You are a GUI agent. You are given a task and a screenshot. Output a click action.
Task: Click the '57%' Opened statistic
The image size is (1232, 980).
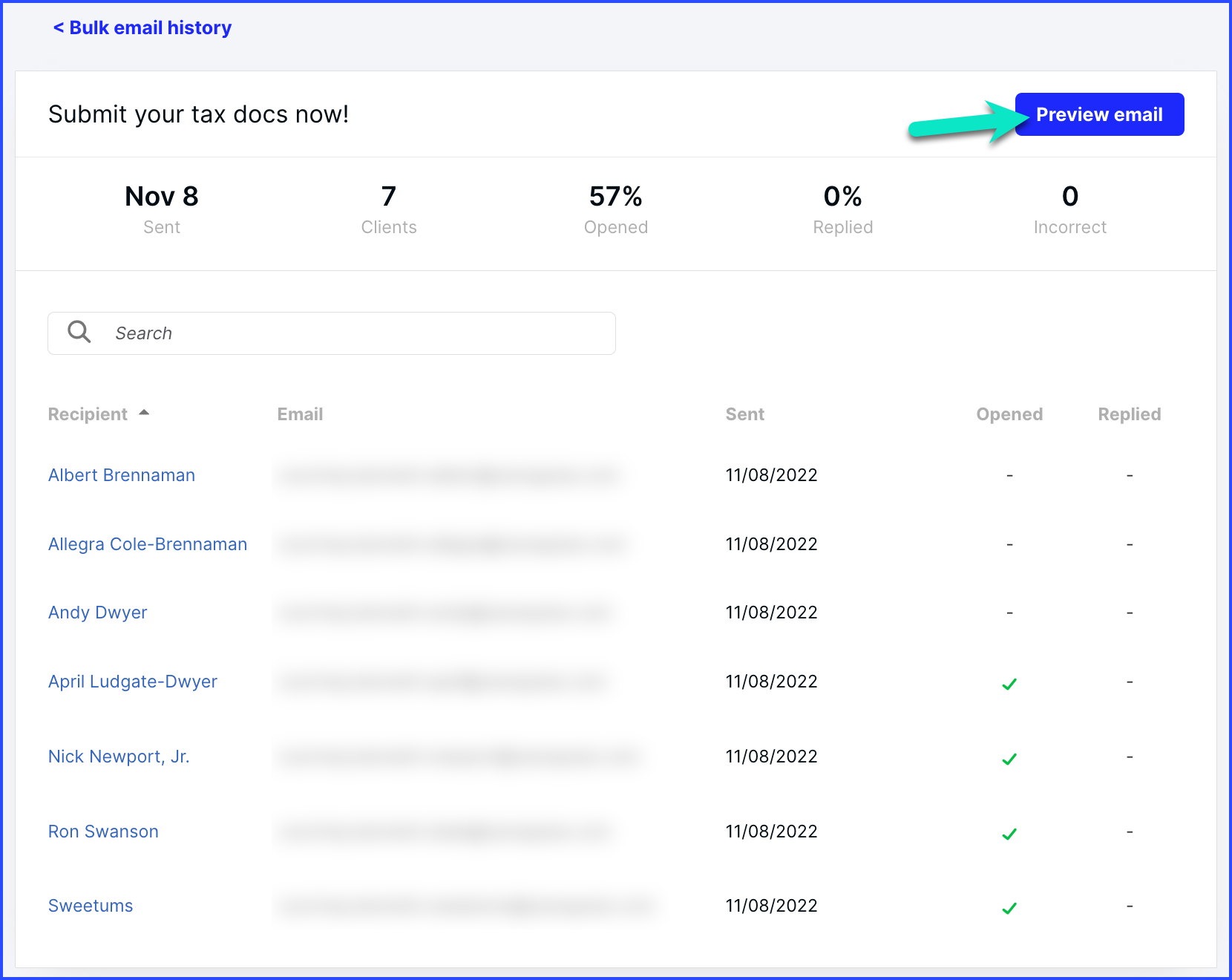coord(616,210)
